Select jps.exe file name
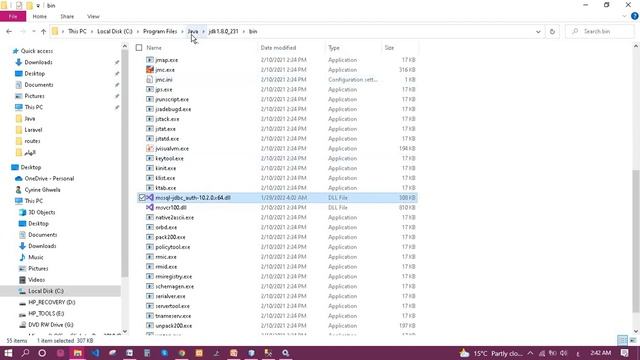640x360 pixels. tap(164, 89)
